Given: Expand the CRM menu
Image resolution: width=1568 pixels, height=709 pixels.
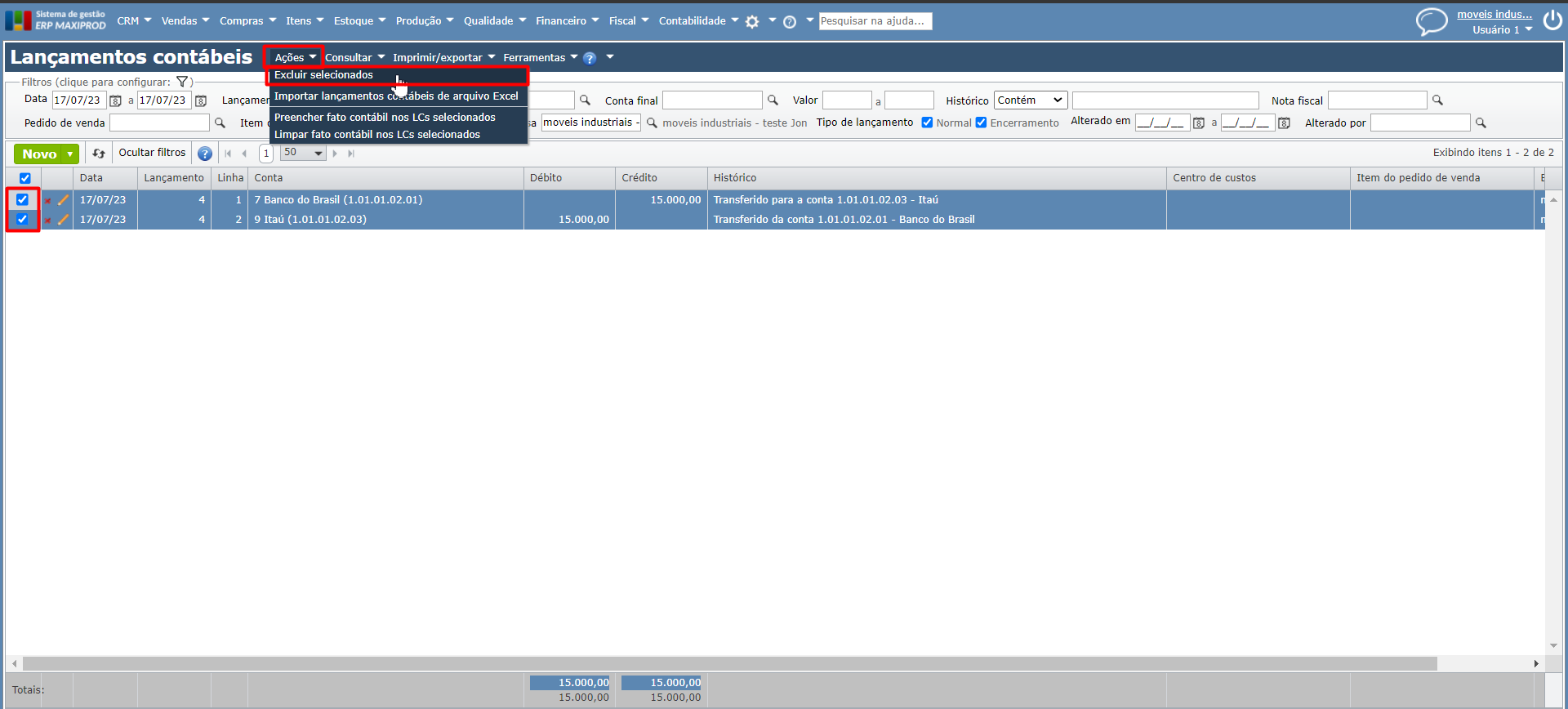Looking at the screenshot, I should [134, 20].
